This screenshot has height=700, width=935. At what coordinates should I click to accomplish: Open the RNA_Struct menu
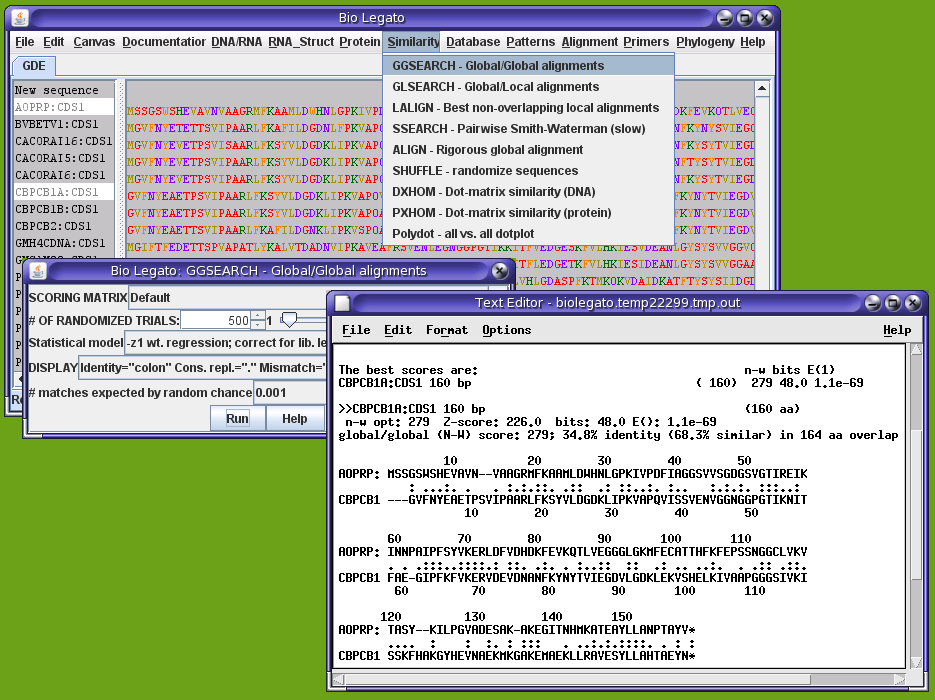click(x=301, y=42)
